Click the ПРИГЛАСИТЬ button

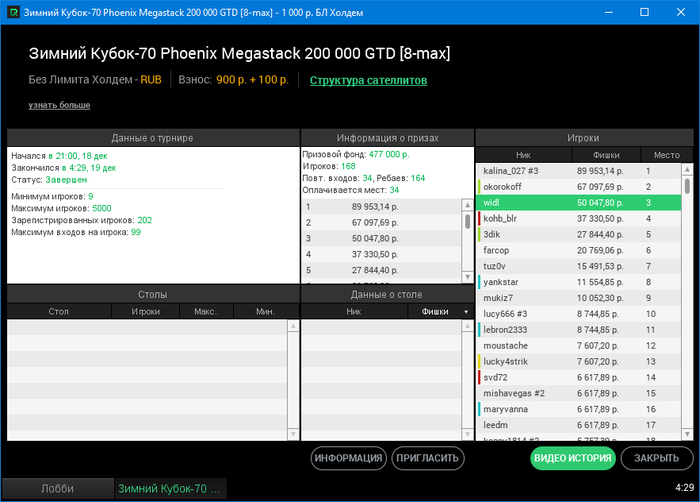tap(428, 458)
